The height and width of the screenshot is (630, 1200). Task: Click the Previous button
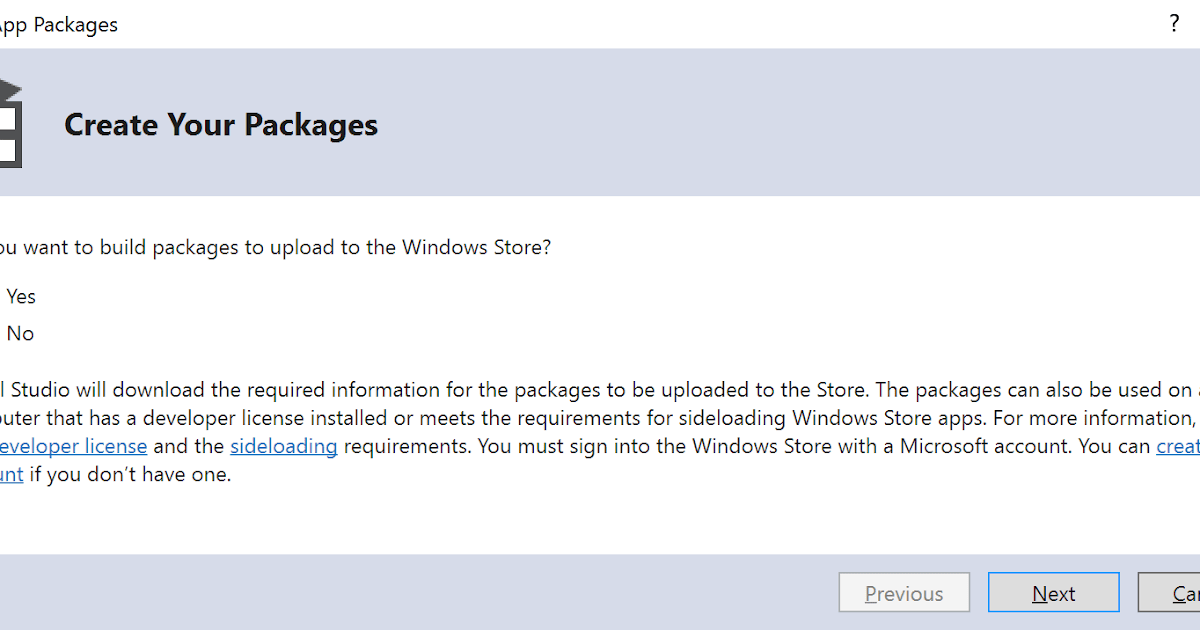pos(903,592)
